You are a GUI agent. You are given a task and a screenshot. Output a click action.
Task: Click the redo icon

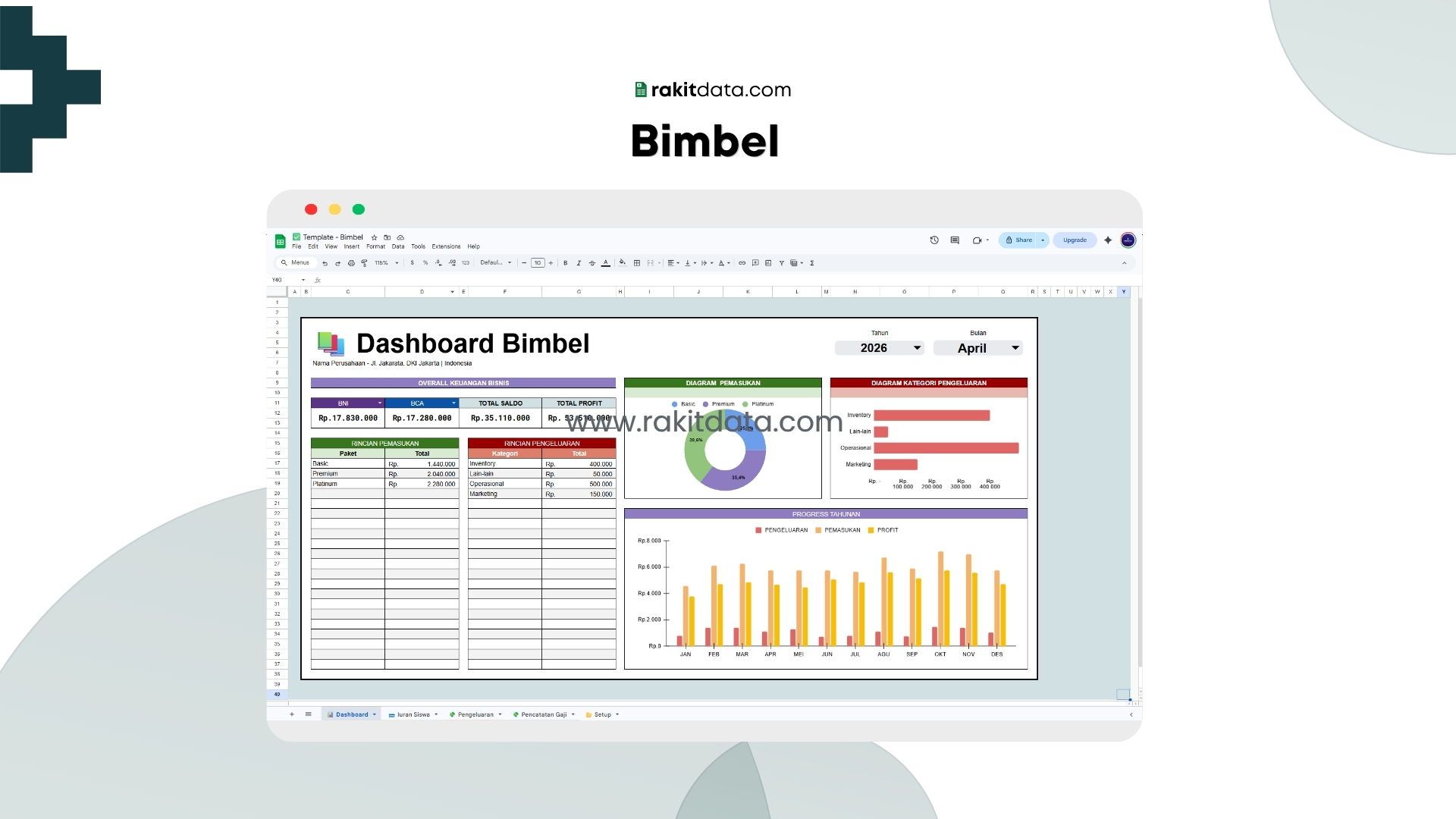pos(337,263)
